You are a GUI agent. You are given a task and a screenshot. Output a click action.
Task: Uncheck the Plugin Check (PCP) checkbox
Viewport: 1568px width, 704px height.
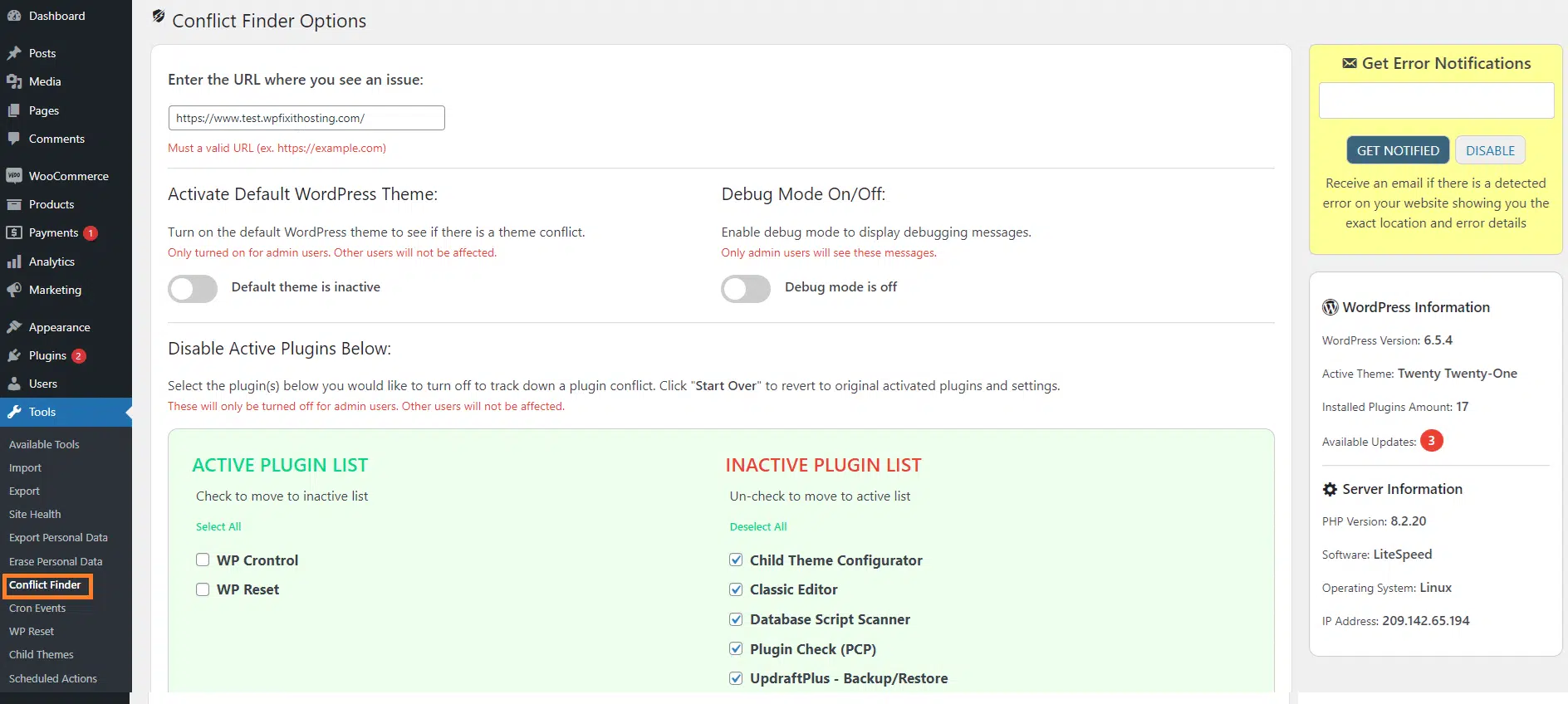[x=736, y=648]
